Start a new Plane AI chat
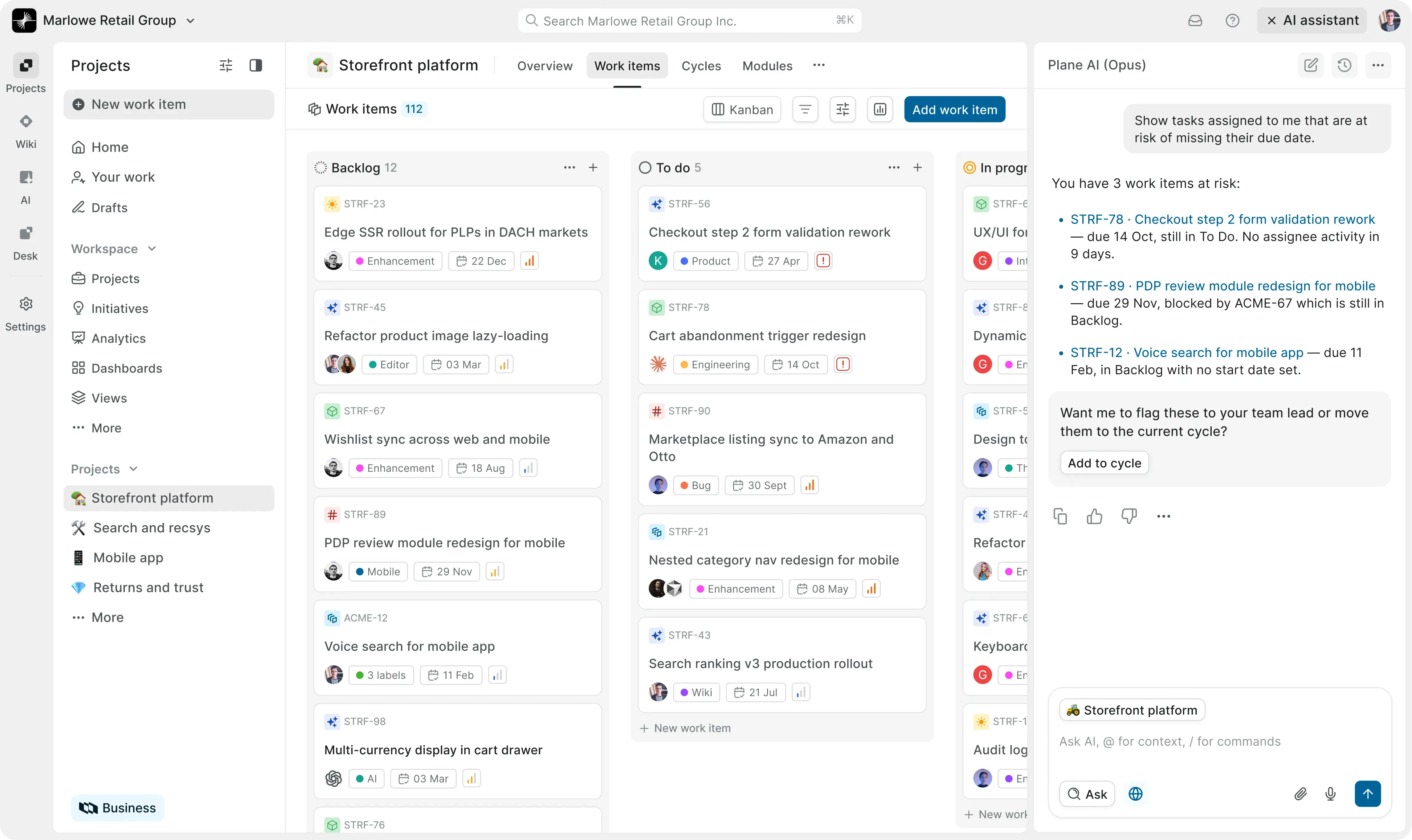1412x840 pixels. (1311, 65)
